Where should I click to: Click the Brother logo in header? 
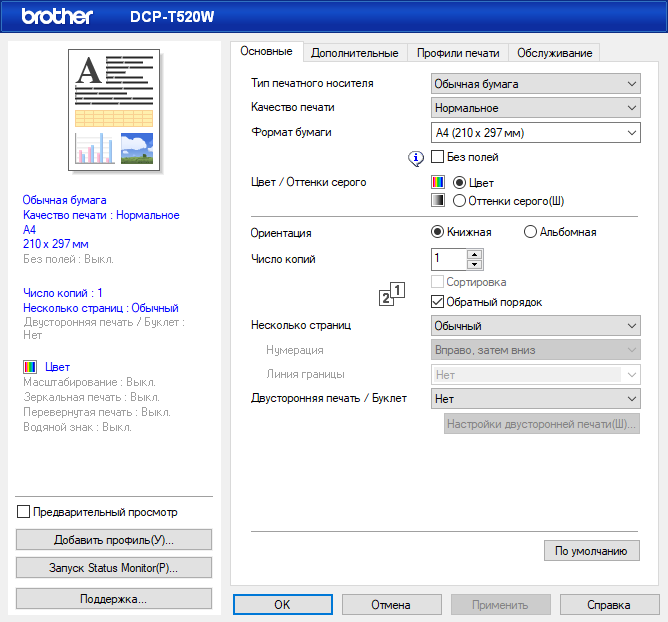(57, 16)
